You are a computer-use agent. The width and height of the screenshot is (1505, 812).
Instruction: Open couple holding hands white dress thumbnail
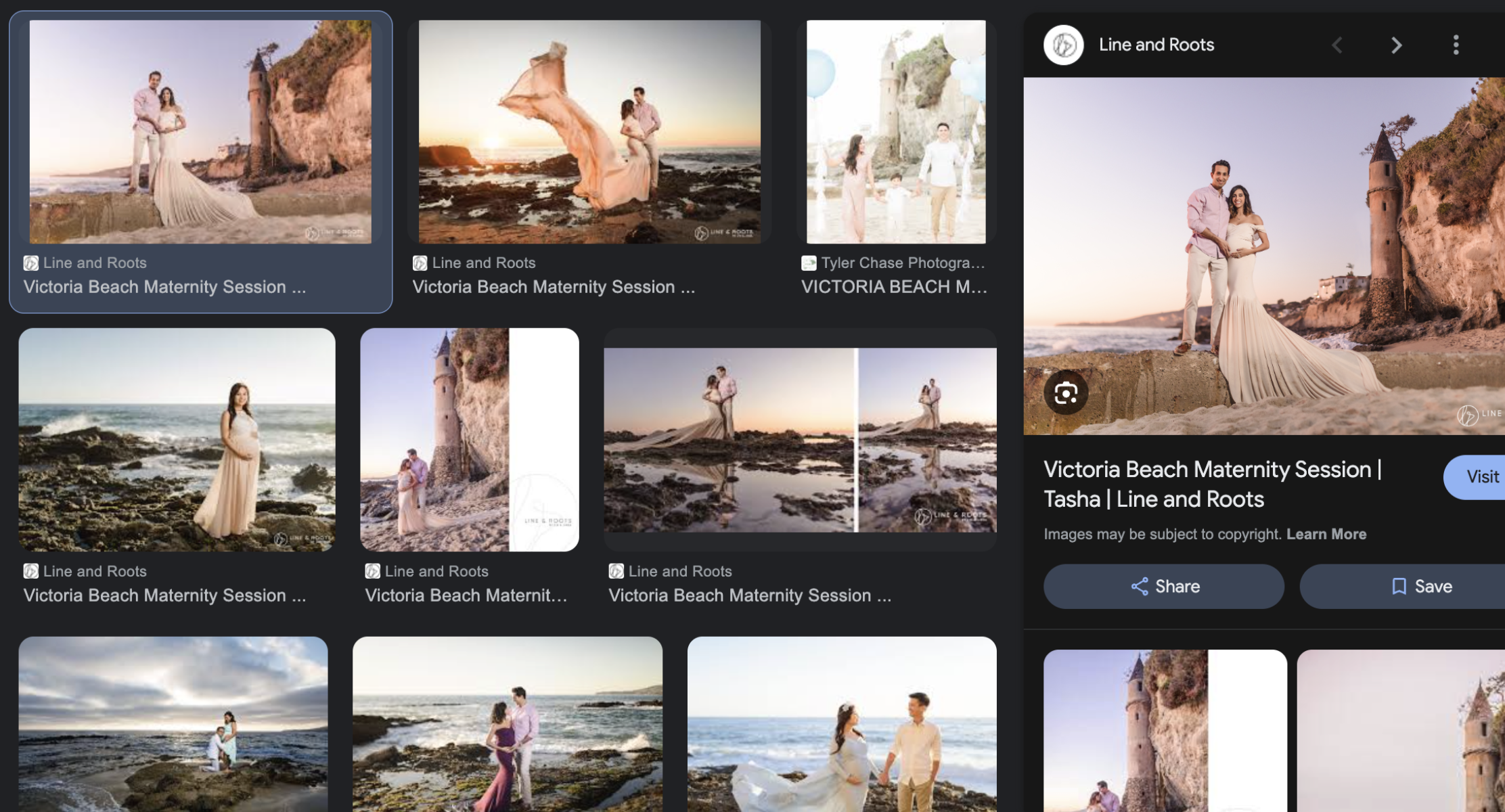[x=841, y=724]
